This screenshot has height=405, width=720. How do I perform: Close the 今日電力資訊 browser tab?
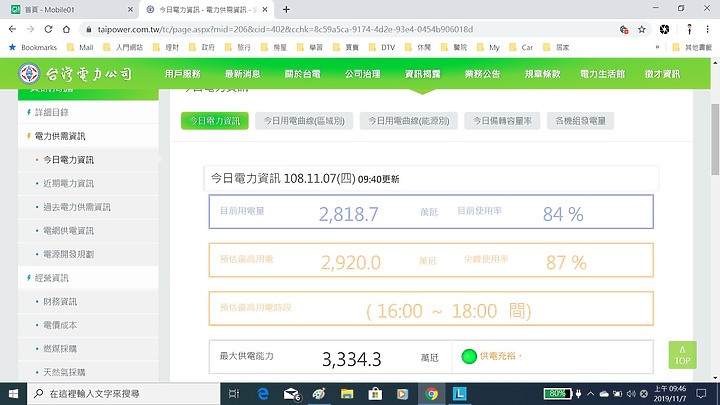click(x=265, y=9)
